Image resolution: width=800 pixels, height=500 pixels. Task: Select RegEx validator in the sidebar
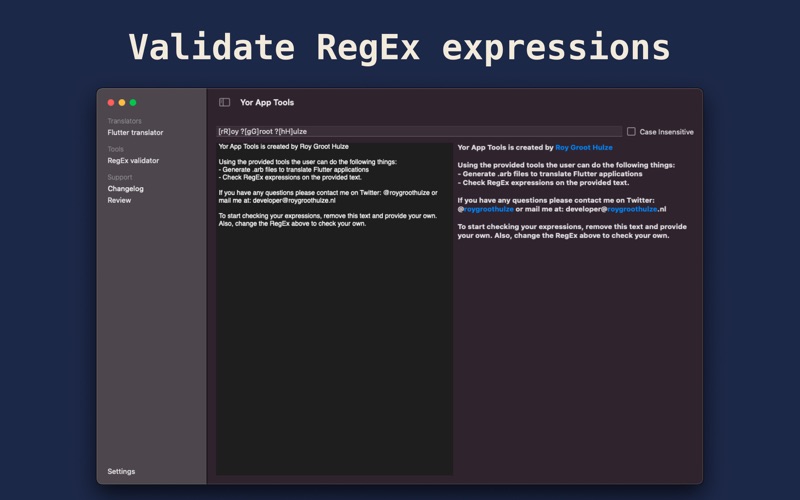click(x=133, y=160)
